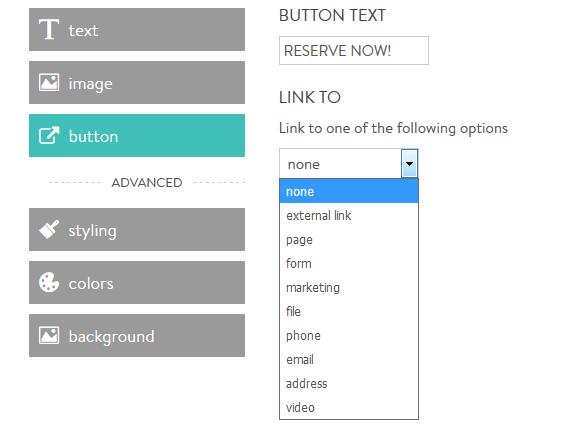561x428 pixels.
Task: Click the button external-link icon
Action: tap(49, 136)
